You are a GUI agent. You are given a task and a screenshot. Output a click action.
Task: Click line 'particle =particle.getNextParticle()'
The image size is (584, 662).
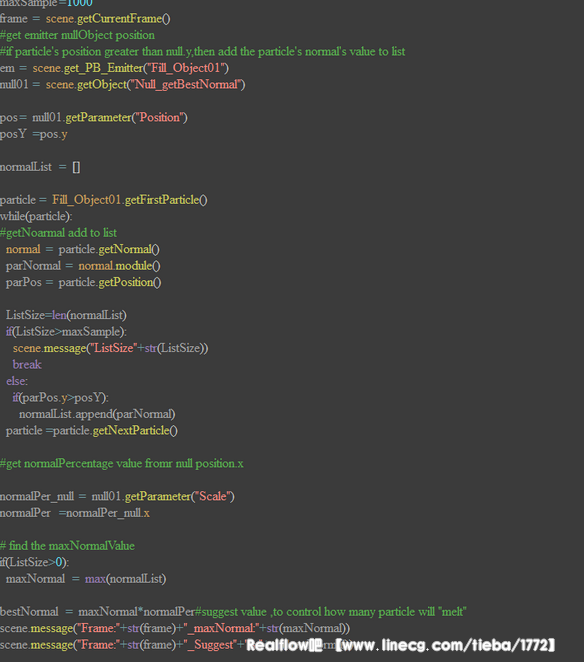(x=92, y=430)
